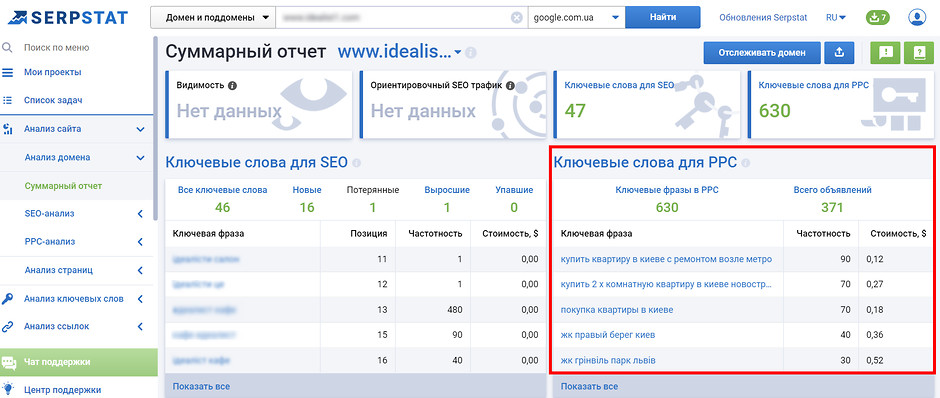Select the Все ключевые слова tab

[222, 190]
